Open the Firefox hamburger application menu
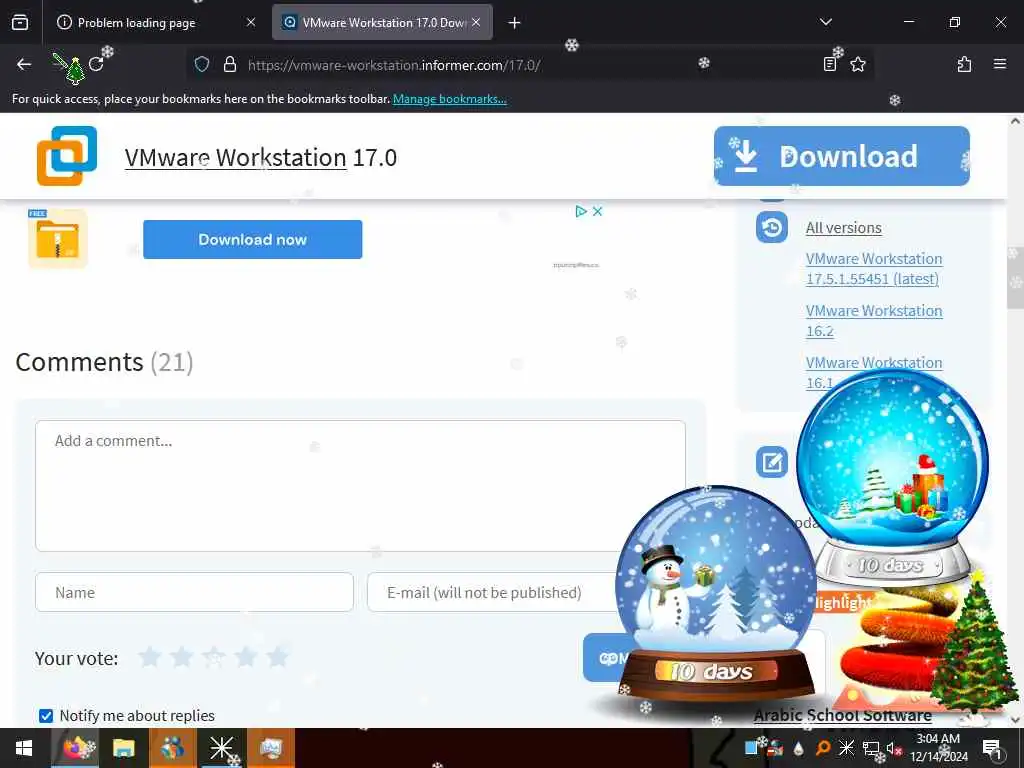1024x768 pixels. [999, 64]
